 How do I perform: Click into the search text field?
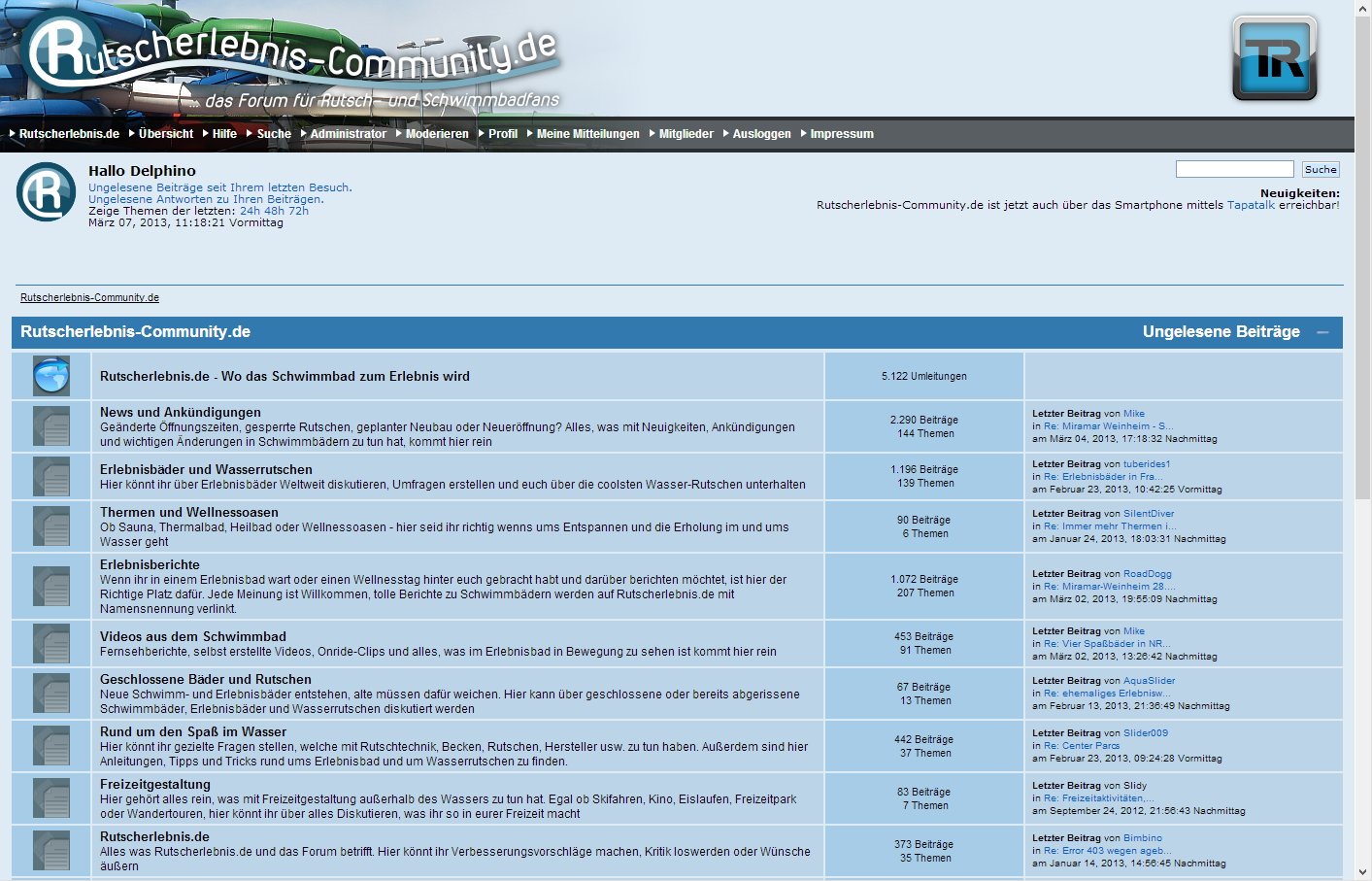click(1234, 169)
